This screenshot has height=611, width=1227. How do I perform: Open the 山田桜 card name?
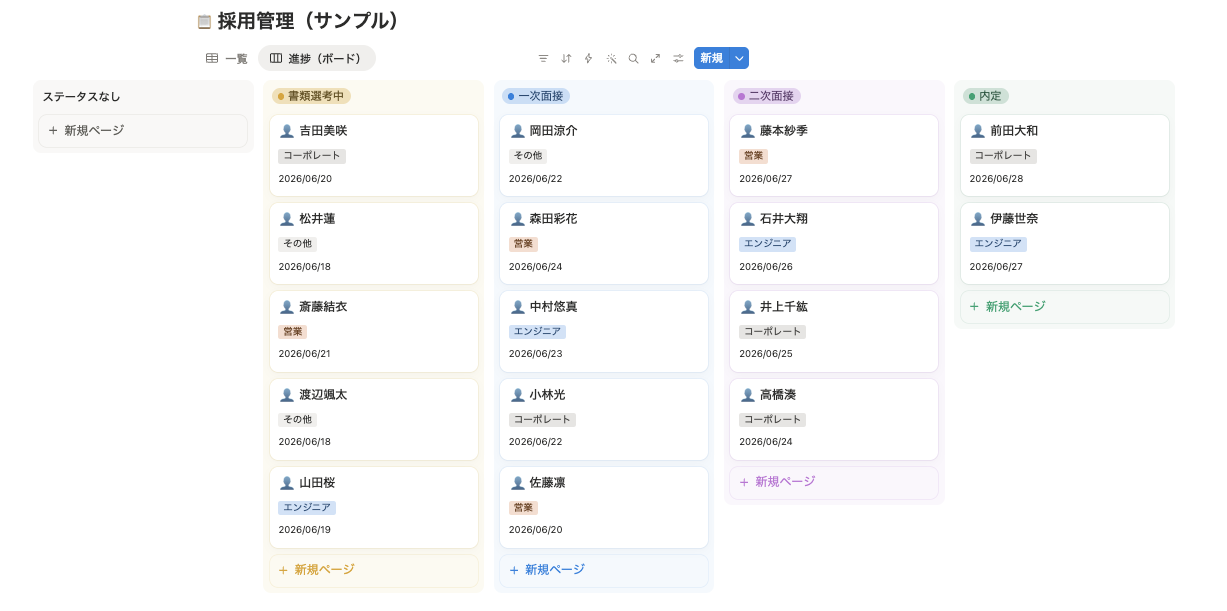317,483
